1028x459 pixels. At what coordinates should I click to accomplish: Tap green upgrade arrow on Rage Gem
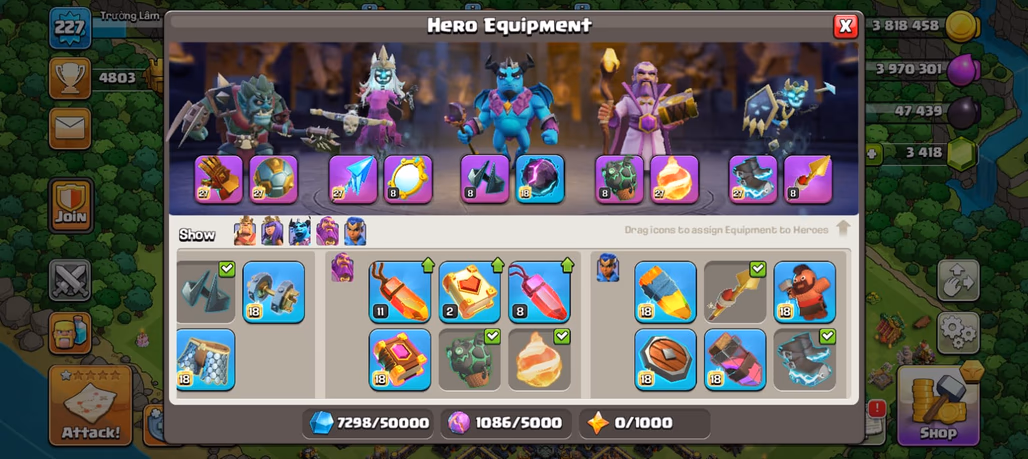567,264
